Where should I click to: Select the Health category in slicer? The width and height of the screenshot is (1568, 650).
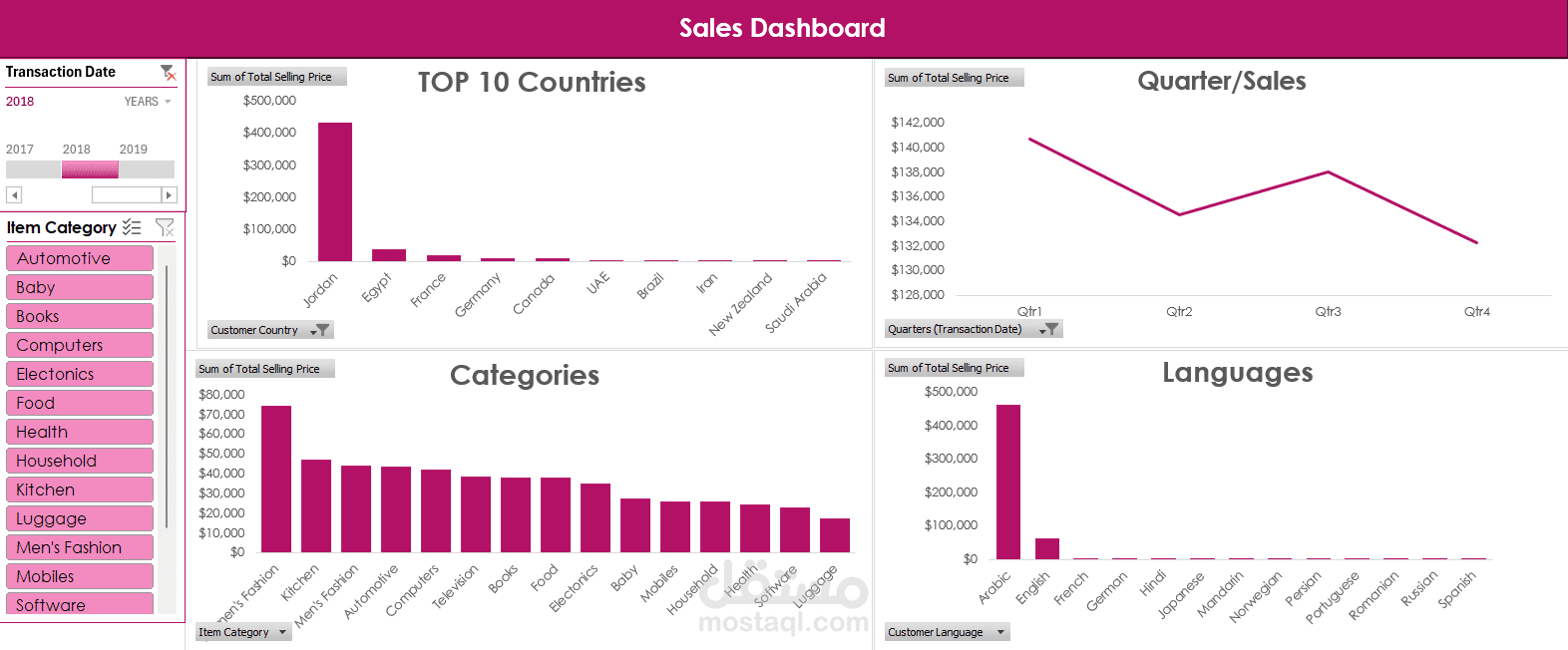80,432
